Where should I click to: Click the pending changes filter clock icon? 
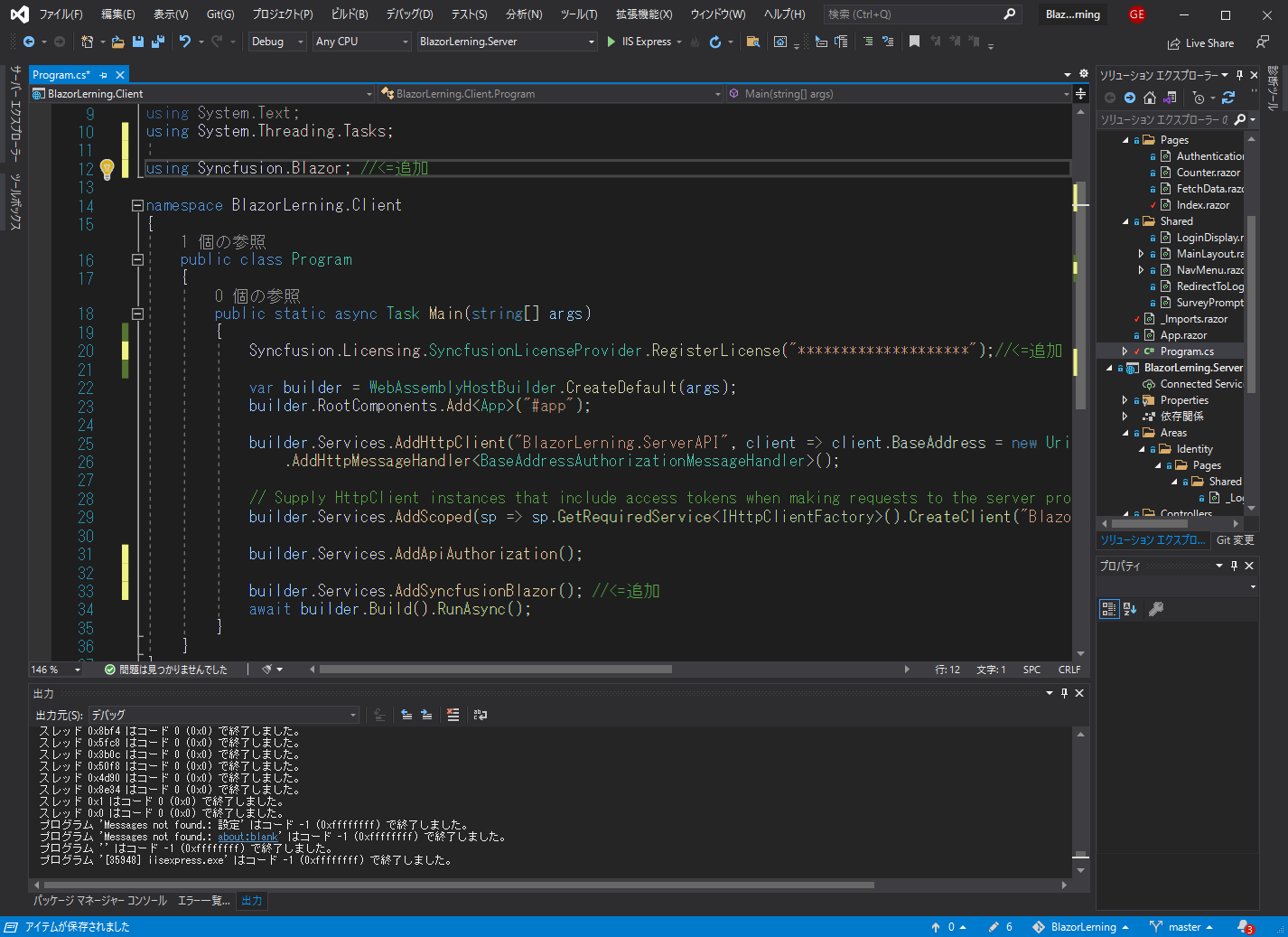coord(1199,98)
